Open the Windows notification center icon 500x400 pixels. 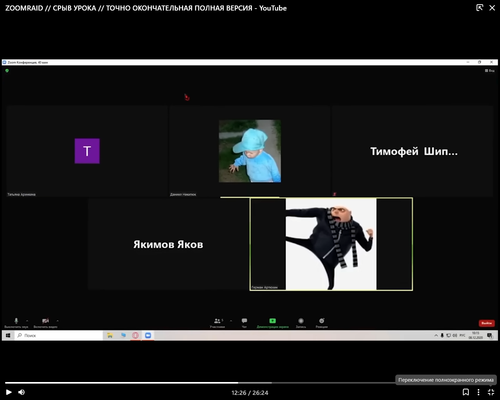[x=490, y=335]
